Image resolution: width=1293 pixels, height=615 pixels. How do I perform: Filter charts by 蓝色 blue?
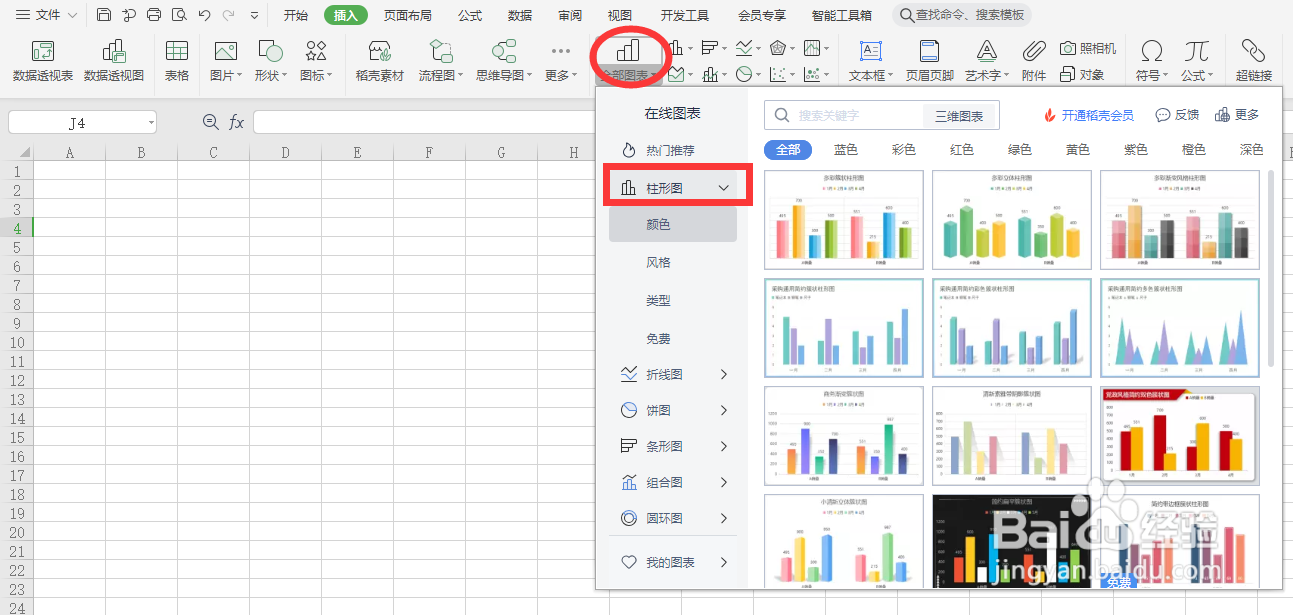(846, 149)
